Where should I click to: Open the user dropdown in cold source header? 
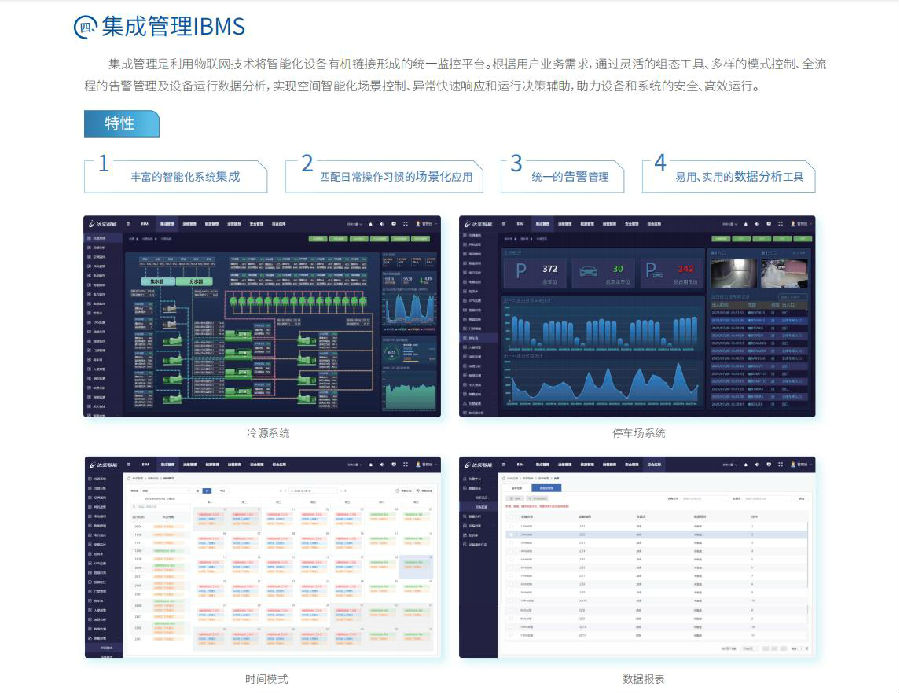coord(424,225)
